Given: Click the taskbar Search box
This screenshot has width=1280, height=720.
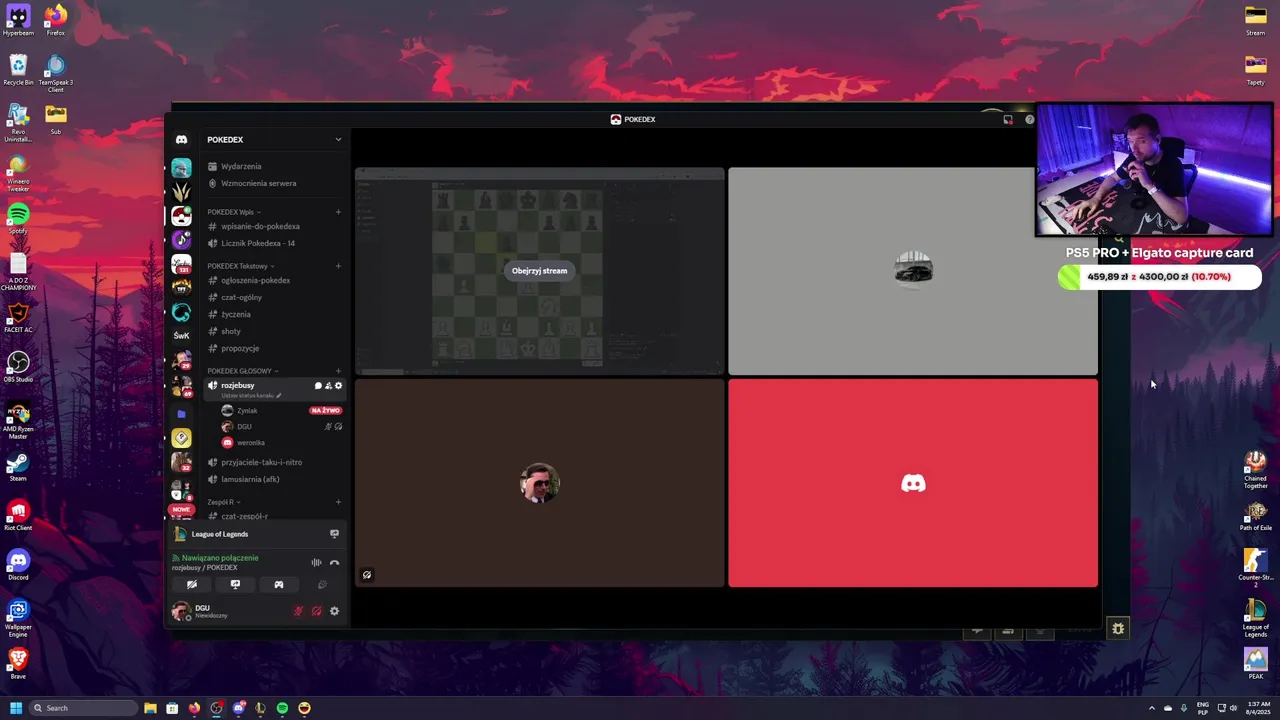Looking at the screenshot, I should point(84,708).
